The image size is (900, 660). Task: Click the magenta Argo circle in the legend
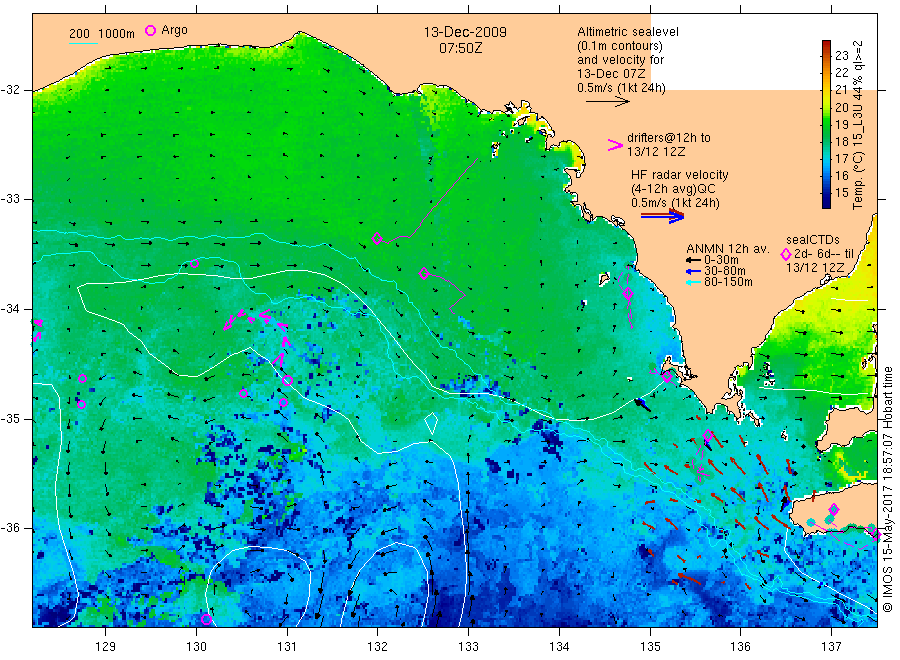(150, 31)
